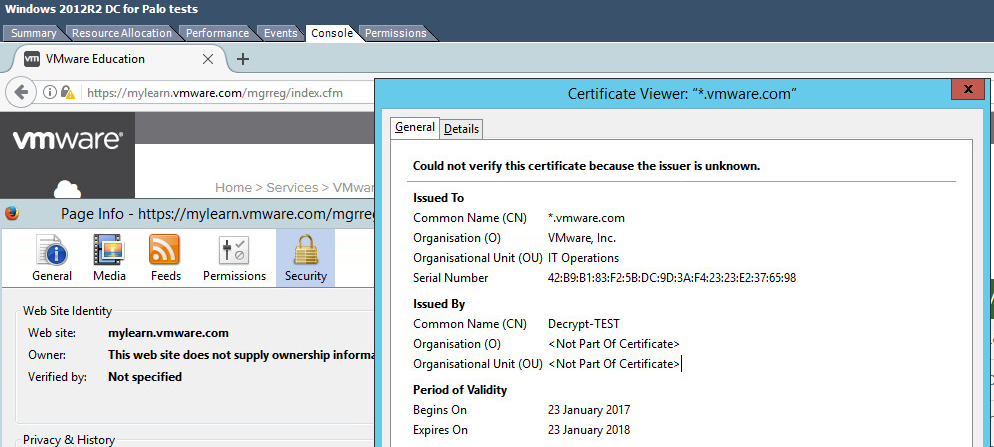Open the Feeds page info section
The image size is (994, 447).
pos(164,258)
